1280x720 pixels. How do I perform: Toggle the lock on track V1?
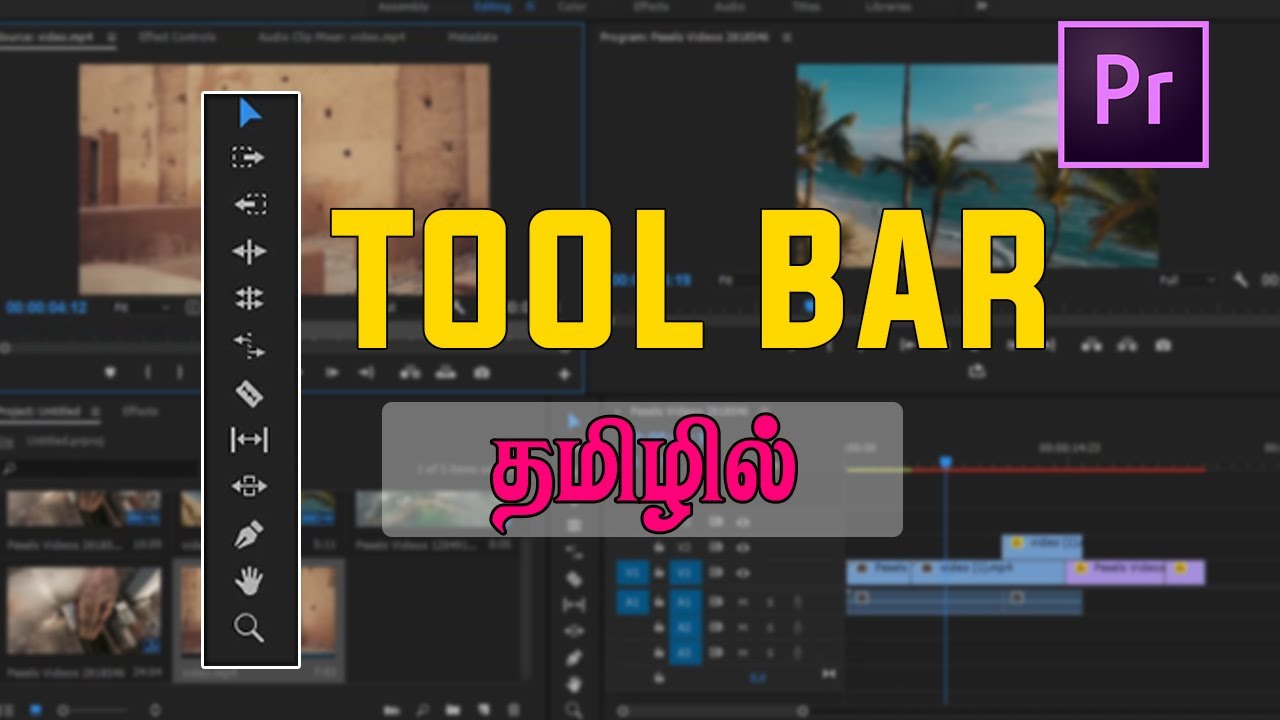tap(659, 573)
